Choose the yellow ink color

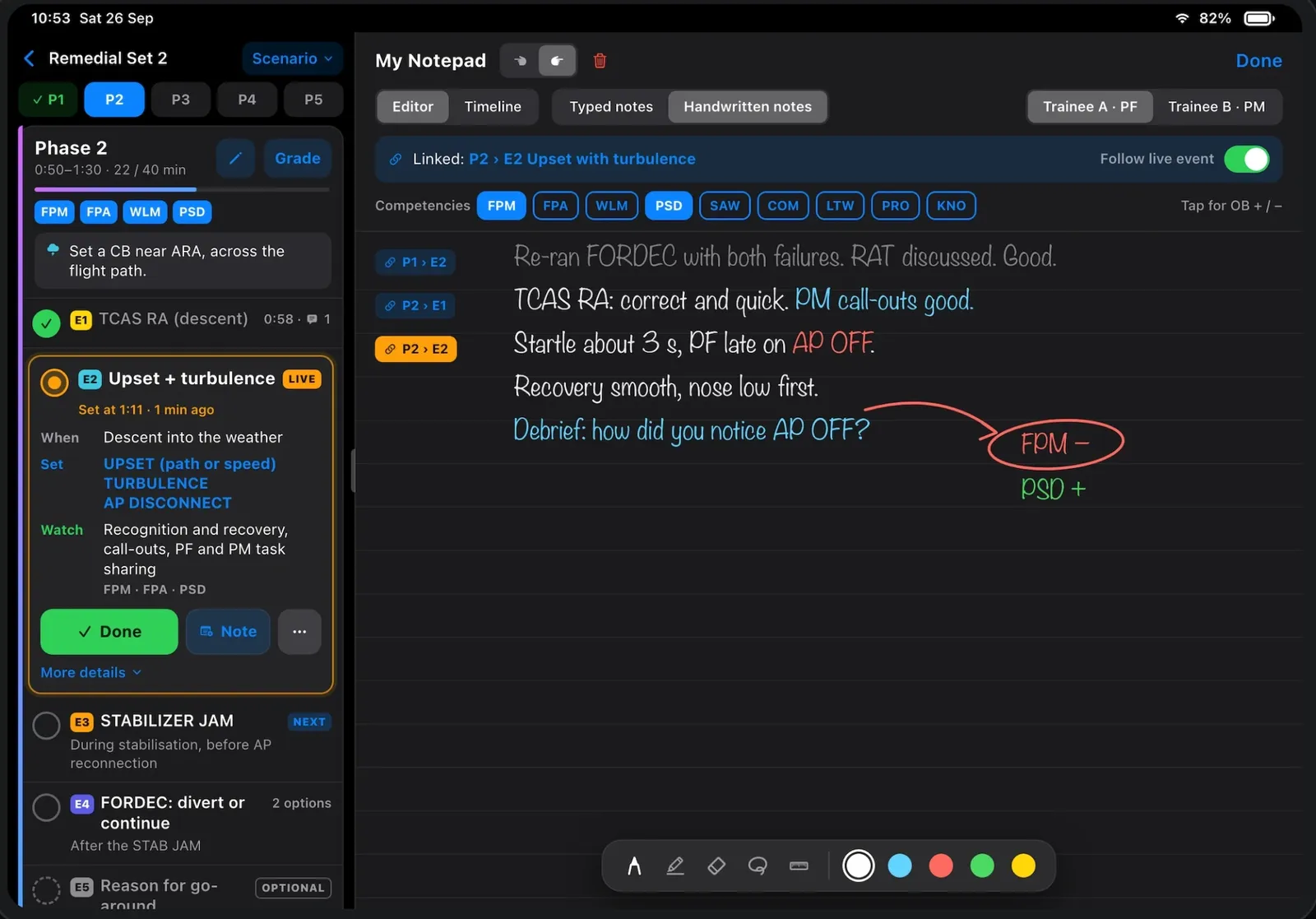[1023, 866]
